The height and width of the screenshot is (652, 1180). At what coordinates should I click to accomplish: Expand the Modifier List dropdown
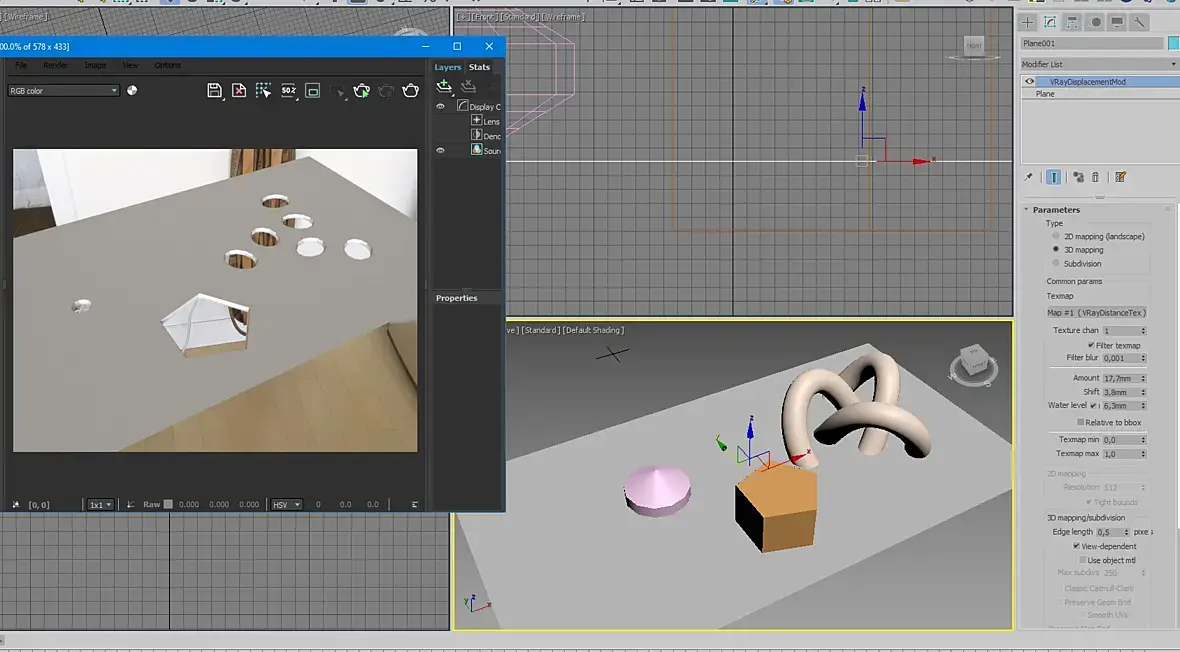tap(1098, 64)
